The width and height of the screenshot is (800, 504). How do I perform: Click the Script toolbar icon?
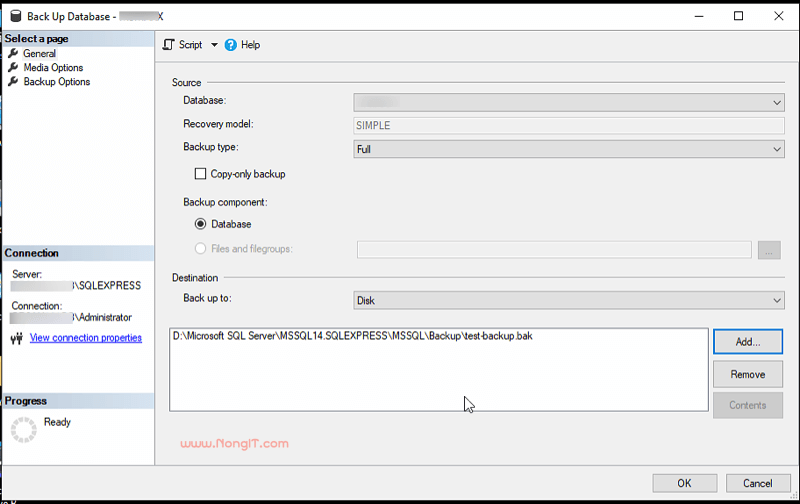(168, 45)
